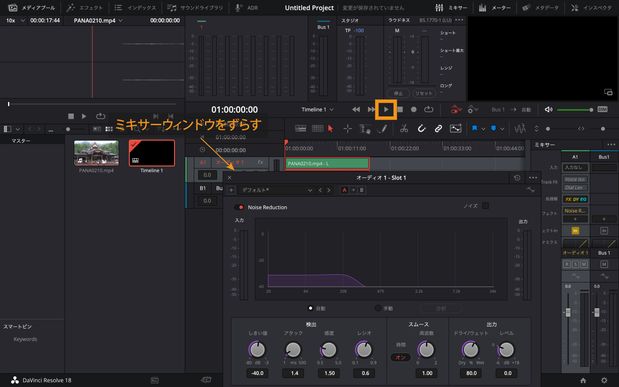This screenshot has width=619, height=387.
Task: Add a blue marker
Action: point(493,129)
